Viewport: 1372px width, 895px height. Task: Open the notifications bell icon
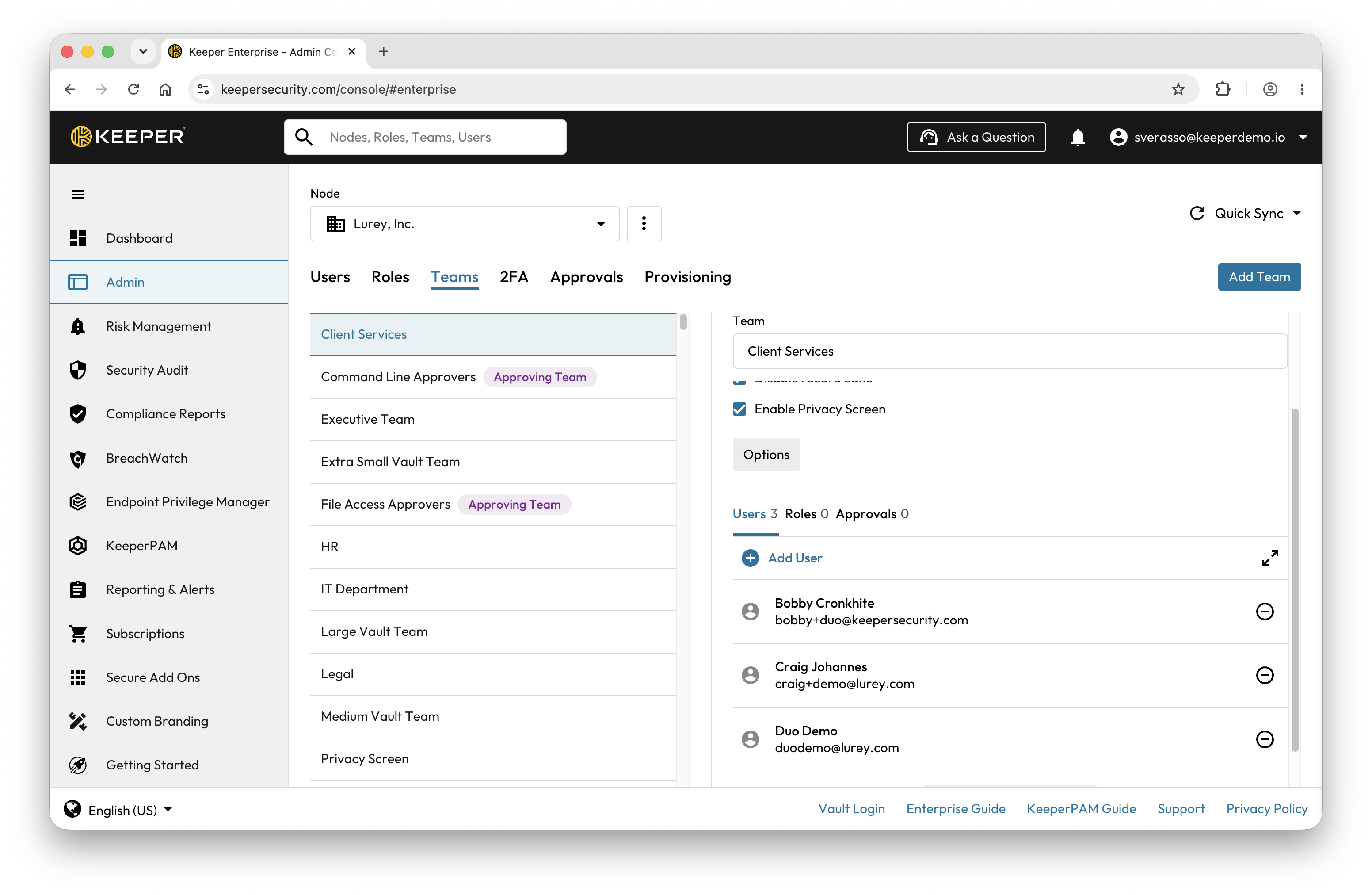click(1078, 137)
